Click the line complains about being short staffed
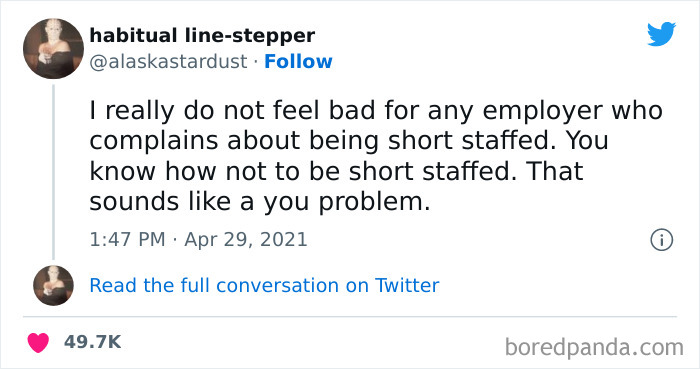Image resolution: width=700 pixels, height=369 pixels. (x=349, y=141)
